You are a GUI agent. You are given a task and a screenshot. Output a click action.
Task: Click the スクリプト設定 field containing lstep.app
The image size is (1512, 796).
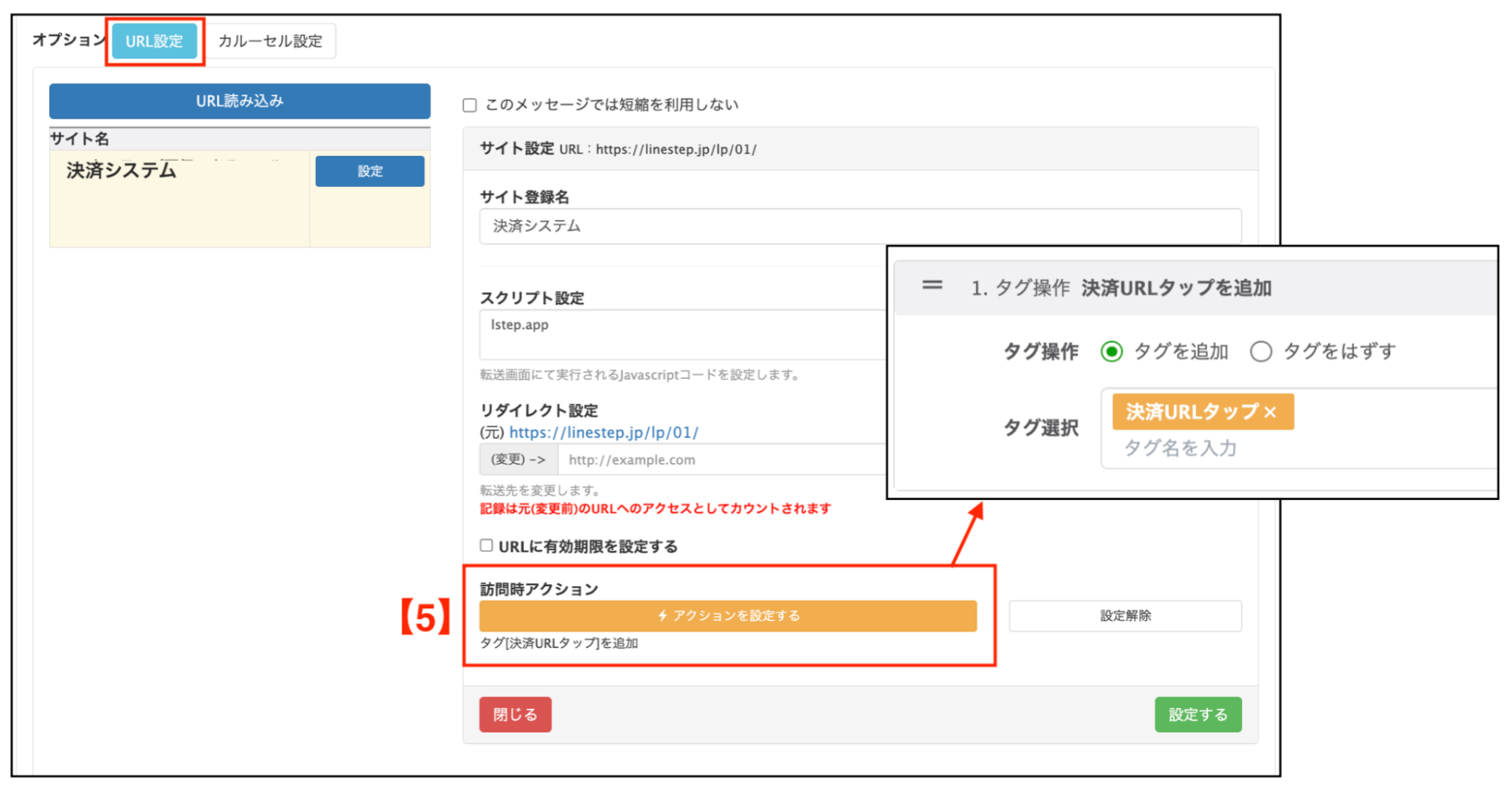[681, 334]
